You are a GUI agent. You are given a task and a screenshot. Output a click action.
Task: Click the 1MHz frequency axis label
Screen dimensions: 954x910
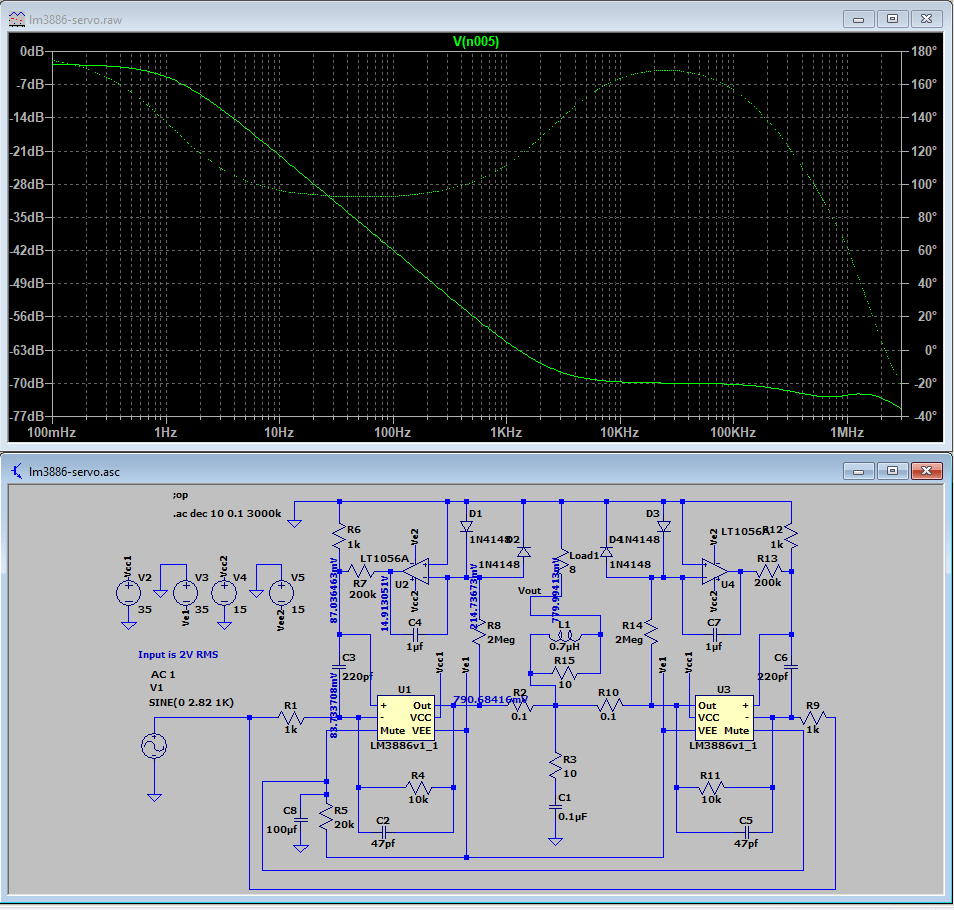[848, 432]
